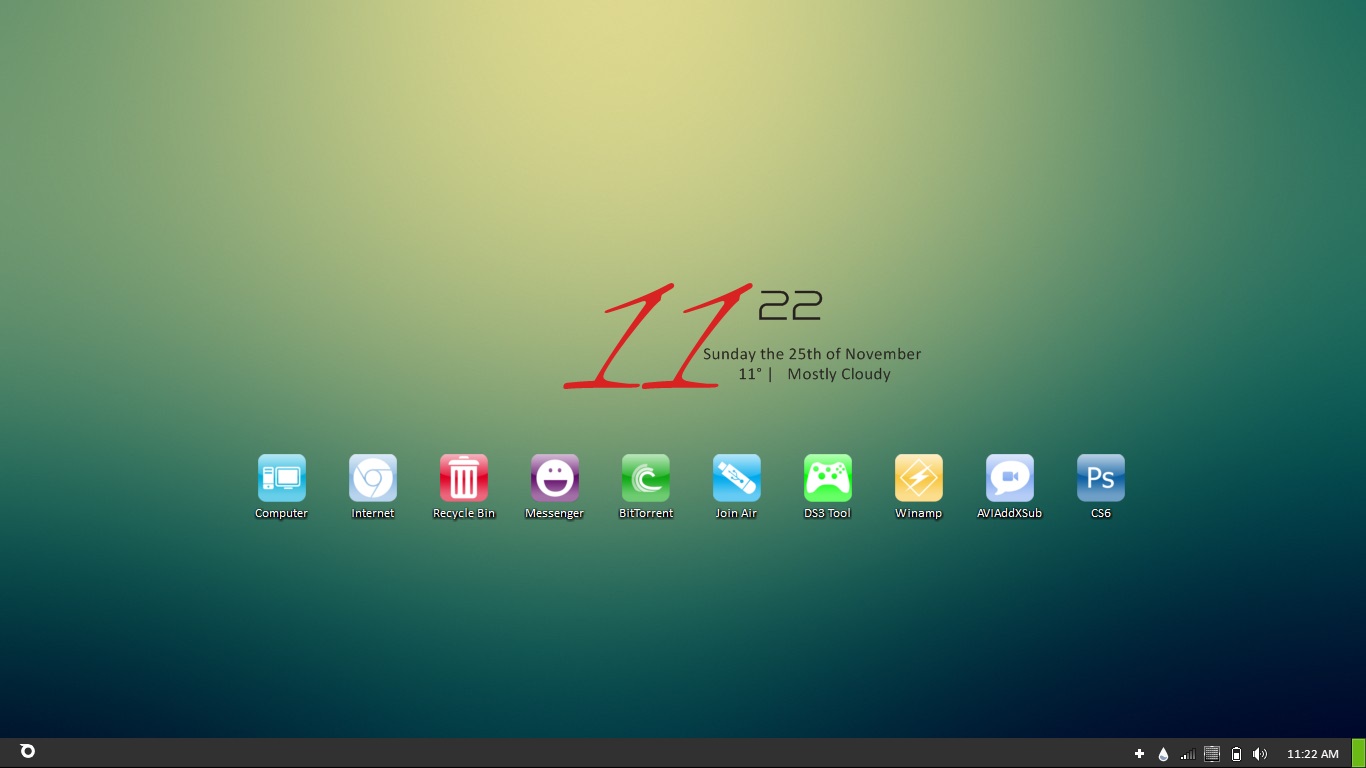Launch Winamp media player
The width and height of the screenshot is (1366, 768).
(918, 479)
